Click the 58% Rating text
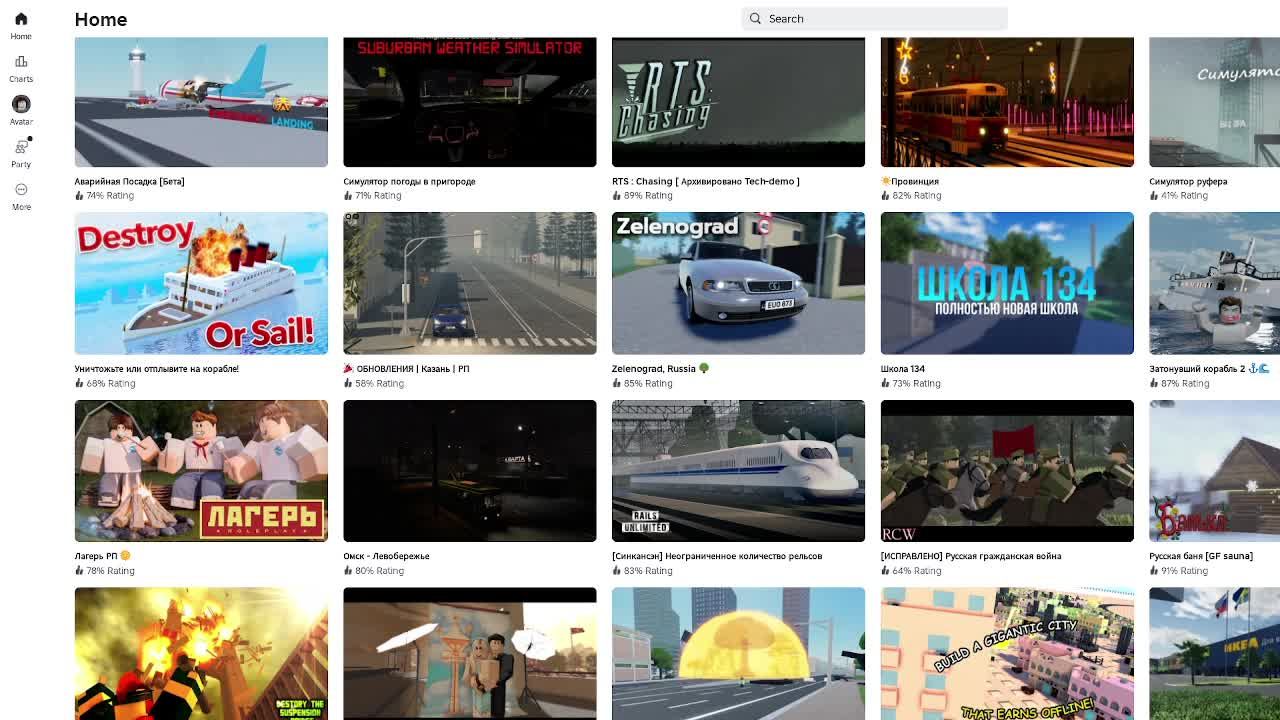 point(379,383)
